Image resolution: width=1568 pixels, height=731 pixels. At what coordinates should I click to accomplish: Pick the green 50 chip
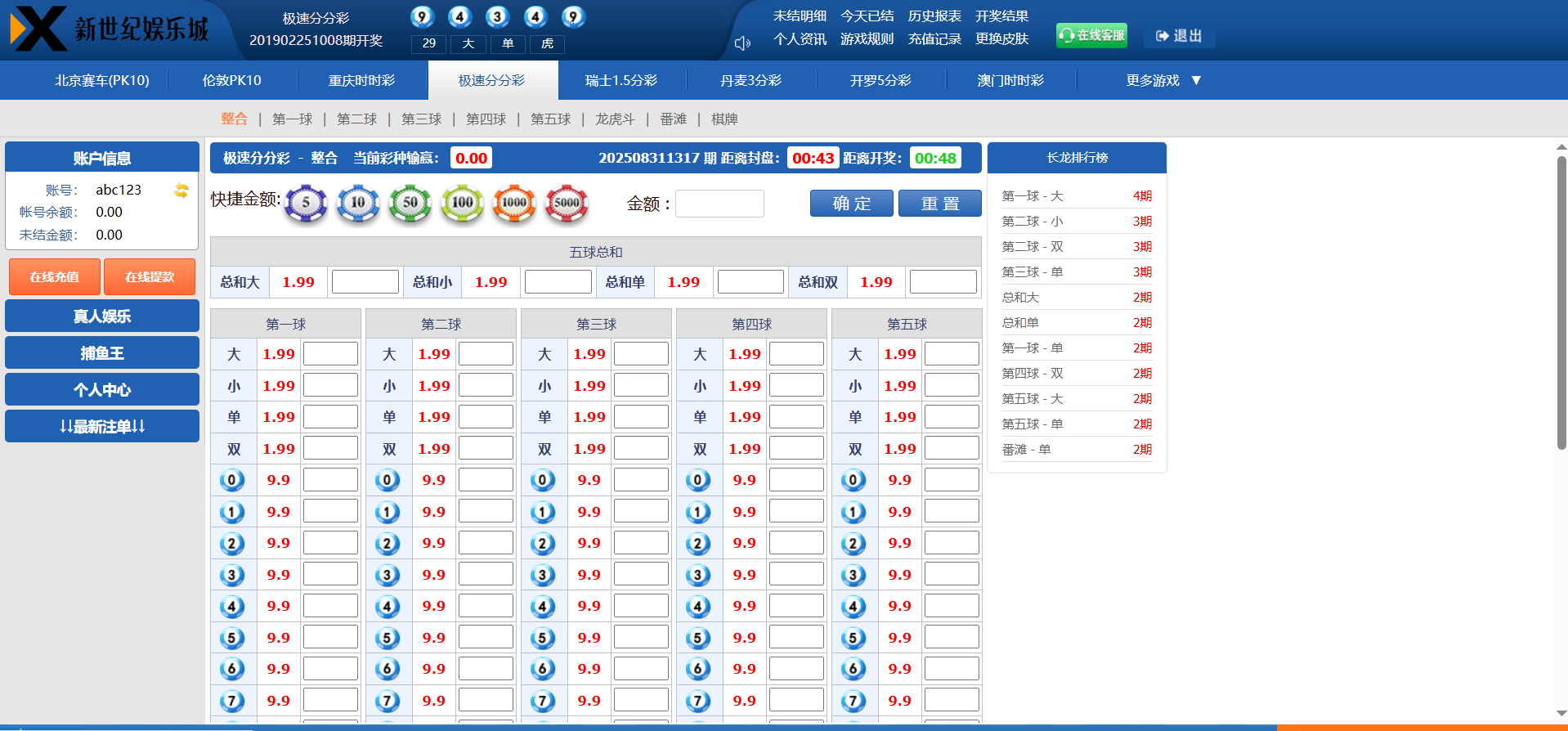click(x=410, y=203)
